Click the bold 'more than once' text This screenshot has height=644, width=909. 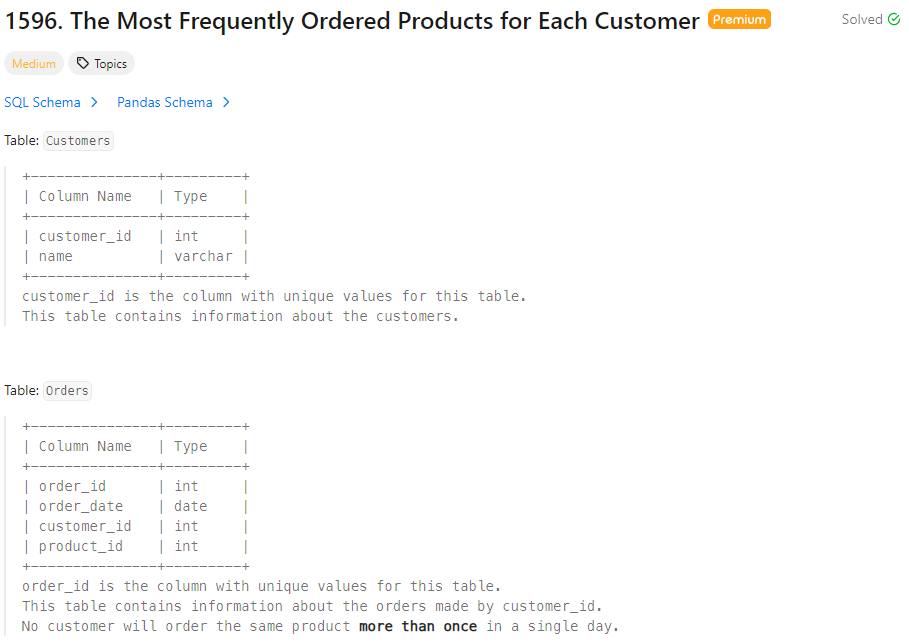(x=418, y=627)
